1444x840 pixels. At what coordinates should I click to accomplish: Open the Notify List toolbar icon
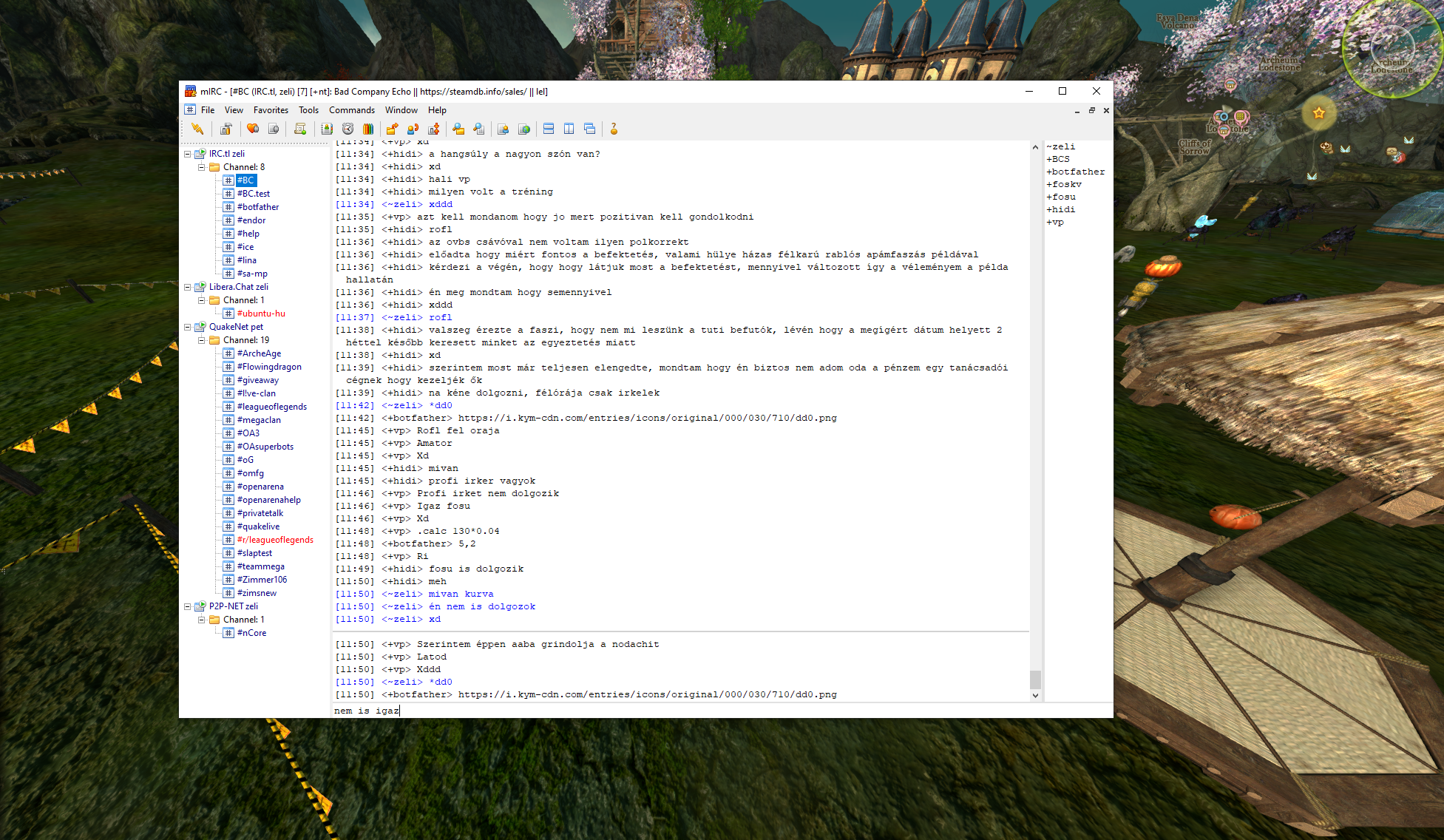pyautogui.click(x=504, y=129)
